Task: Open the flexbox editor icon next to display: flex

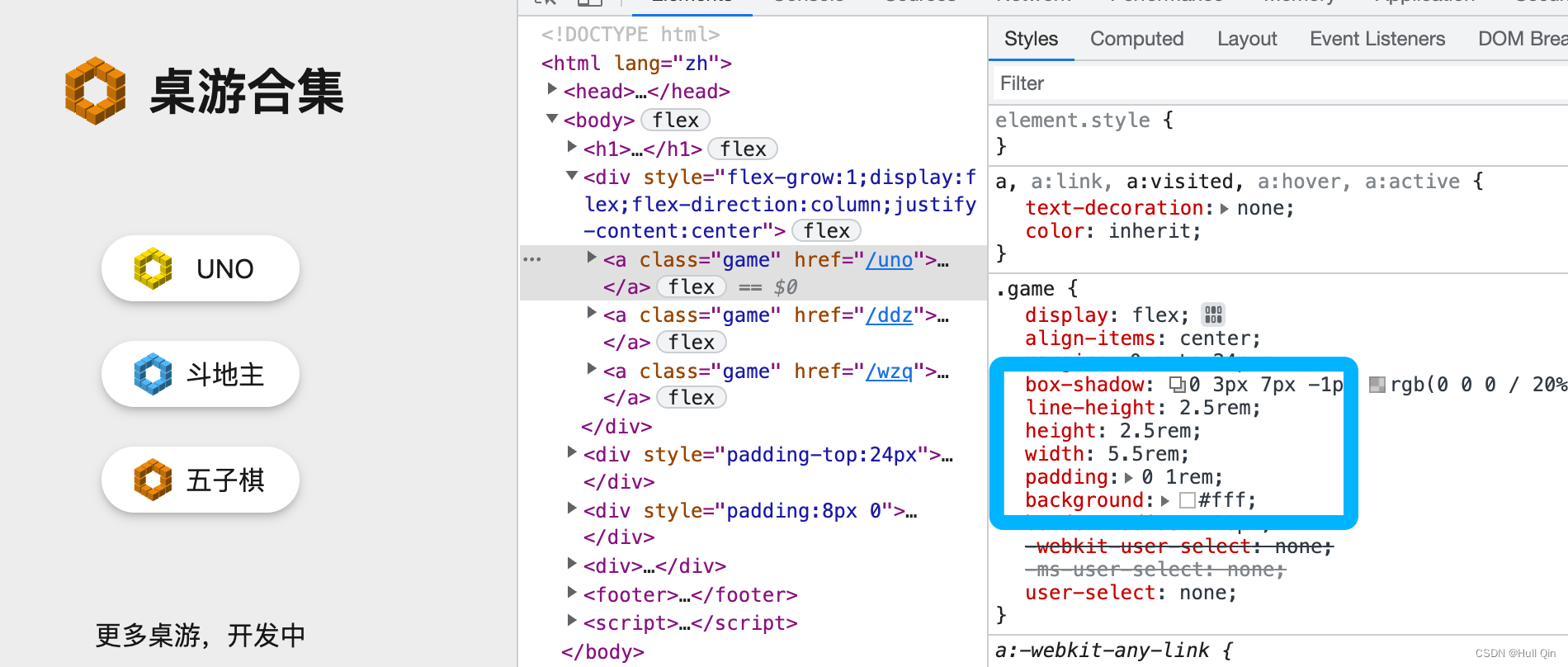Action: click(1213, 315)
